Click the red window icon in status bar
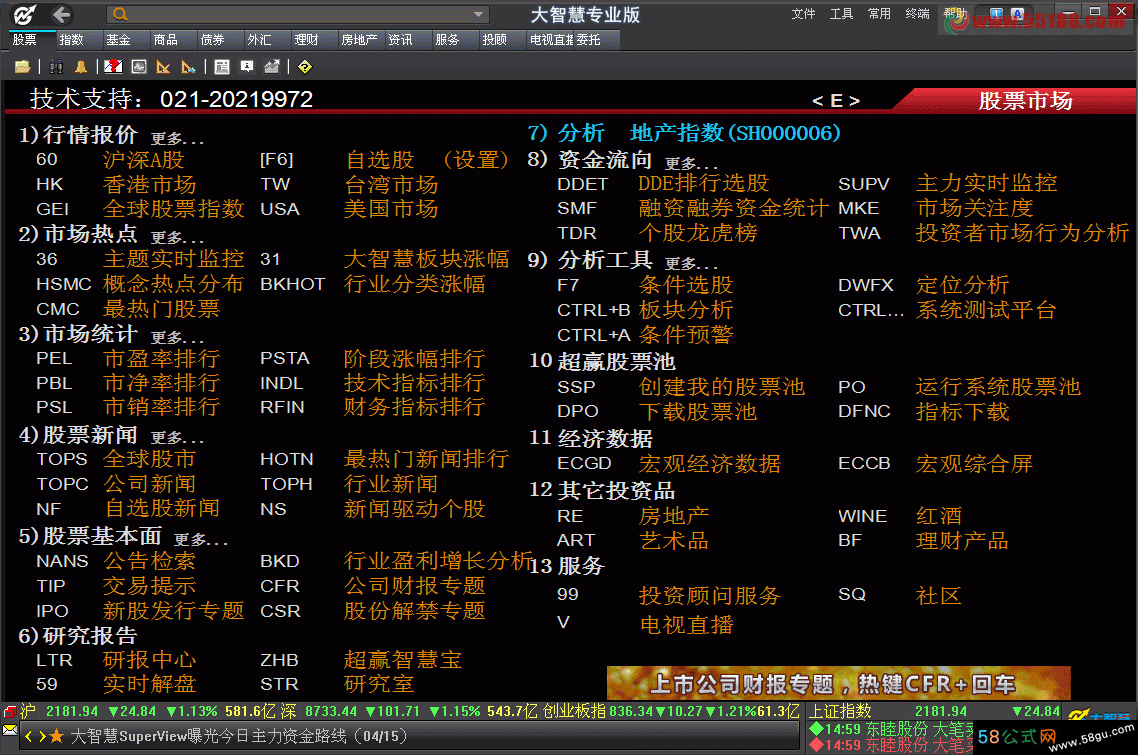Image resolution: width=1138 pixels, height=755 pixels. (10, 712)
